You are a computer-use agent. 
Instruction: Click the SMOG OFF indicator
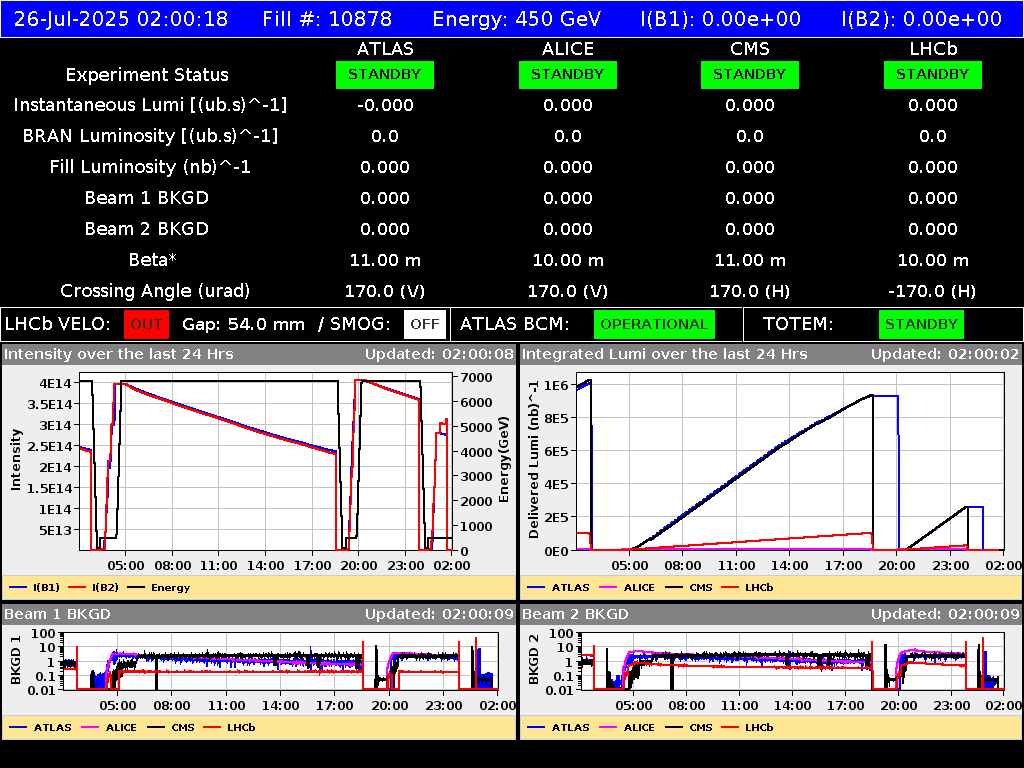[424, 325]
